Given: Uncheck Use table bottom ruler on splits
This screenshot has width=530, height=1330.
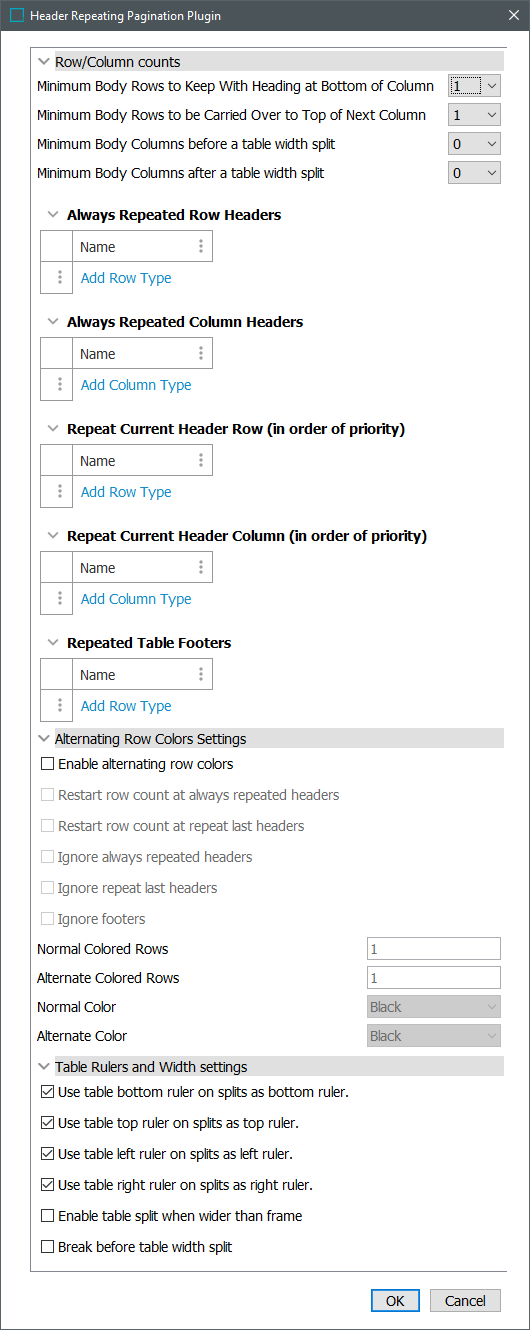Looking at the screenshot, I should coord(47,1092).
